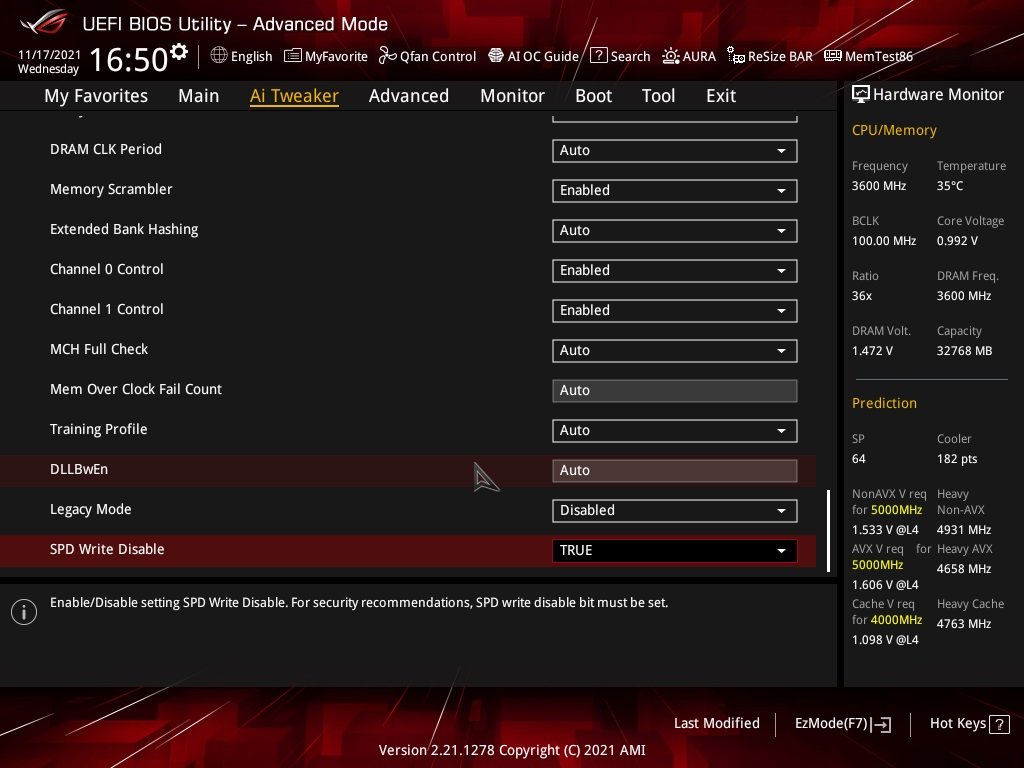Launch AI OC Guide icon
This screenshot has width=1024, height=768.
[x=496, y=56]
